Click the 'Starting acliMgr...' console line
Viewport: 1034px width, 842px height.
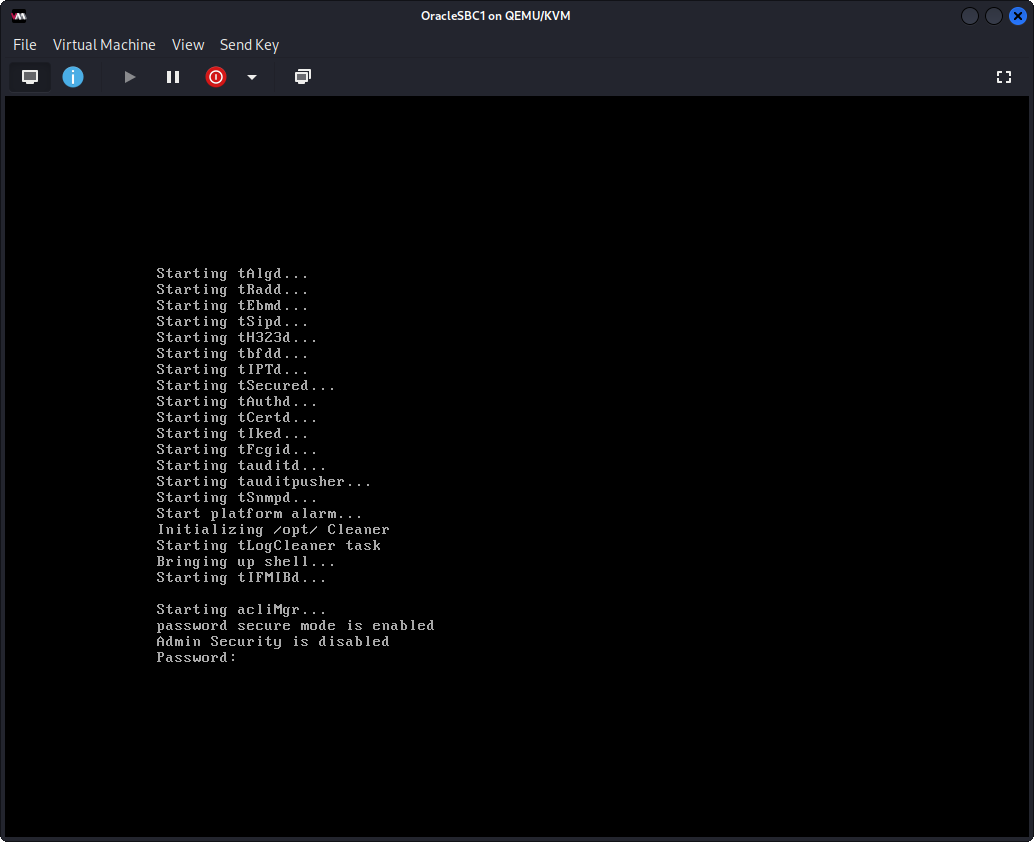(241, 610)
